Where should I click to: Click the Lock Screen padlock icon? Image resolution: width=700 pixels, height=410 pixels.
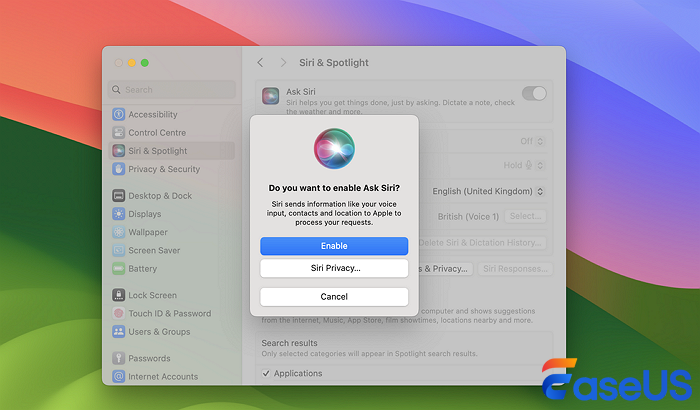point(118,295)
